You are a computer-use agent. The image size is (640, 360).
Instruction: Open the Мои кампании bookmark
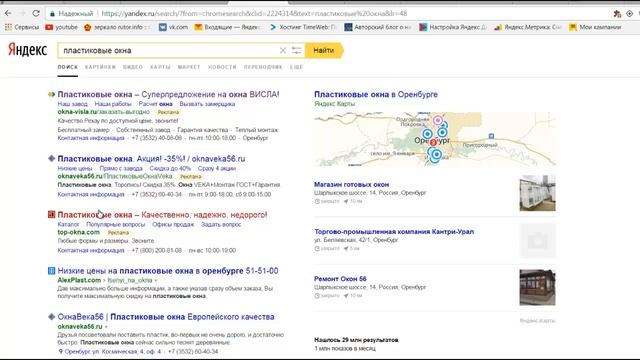click(x=595, y=27)
